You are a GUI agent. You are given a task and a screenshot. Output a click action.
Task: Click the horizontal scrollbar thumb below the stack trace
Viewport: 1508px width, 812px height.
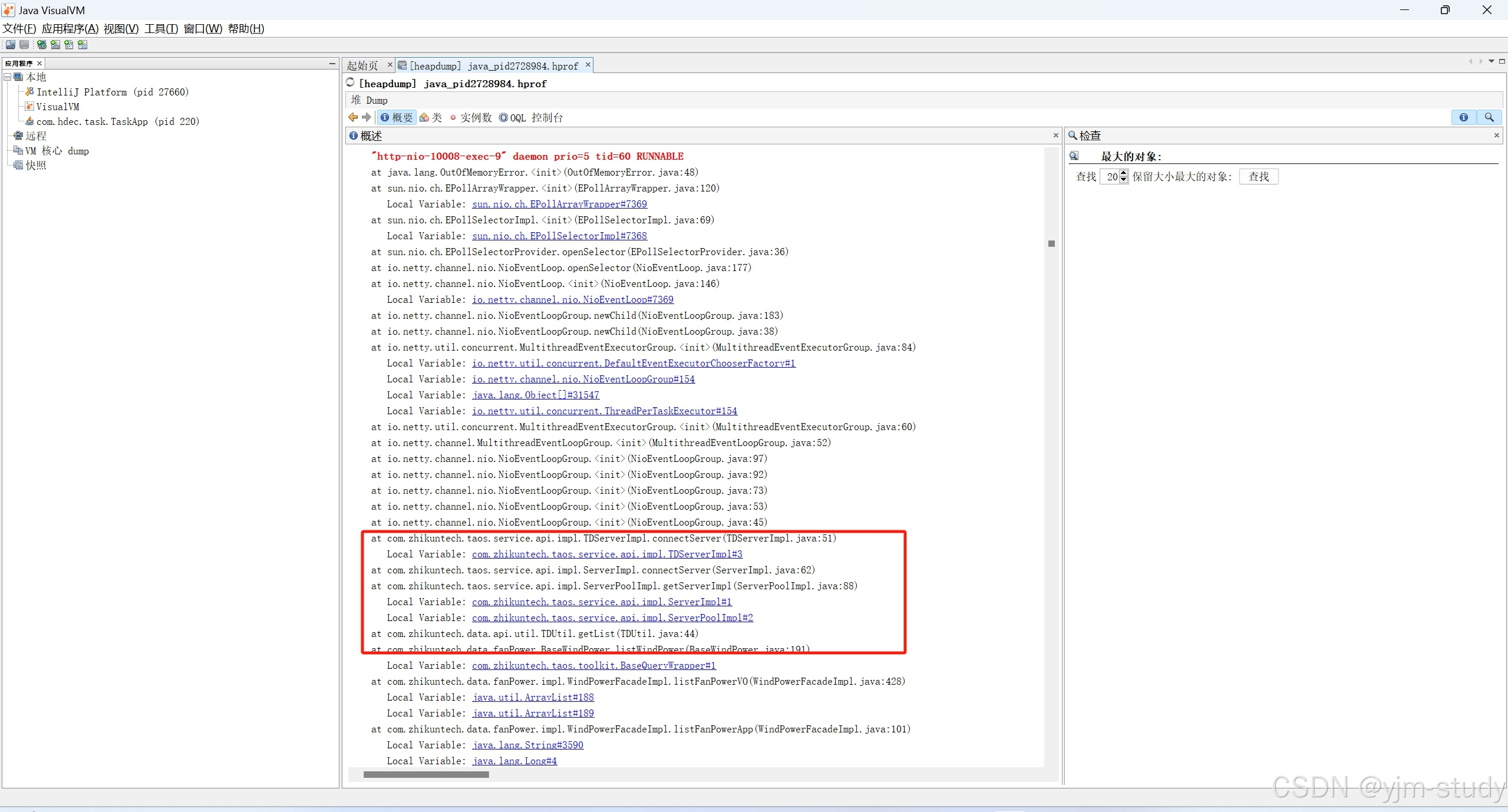(x=425, y=774)
